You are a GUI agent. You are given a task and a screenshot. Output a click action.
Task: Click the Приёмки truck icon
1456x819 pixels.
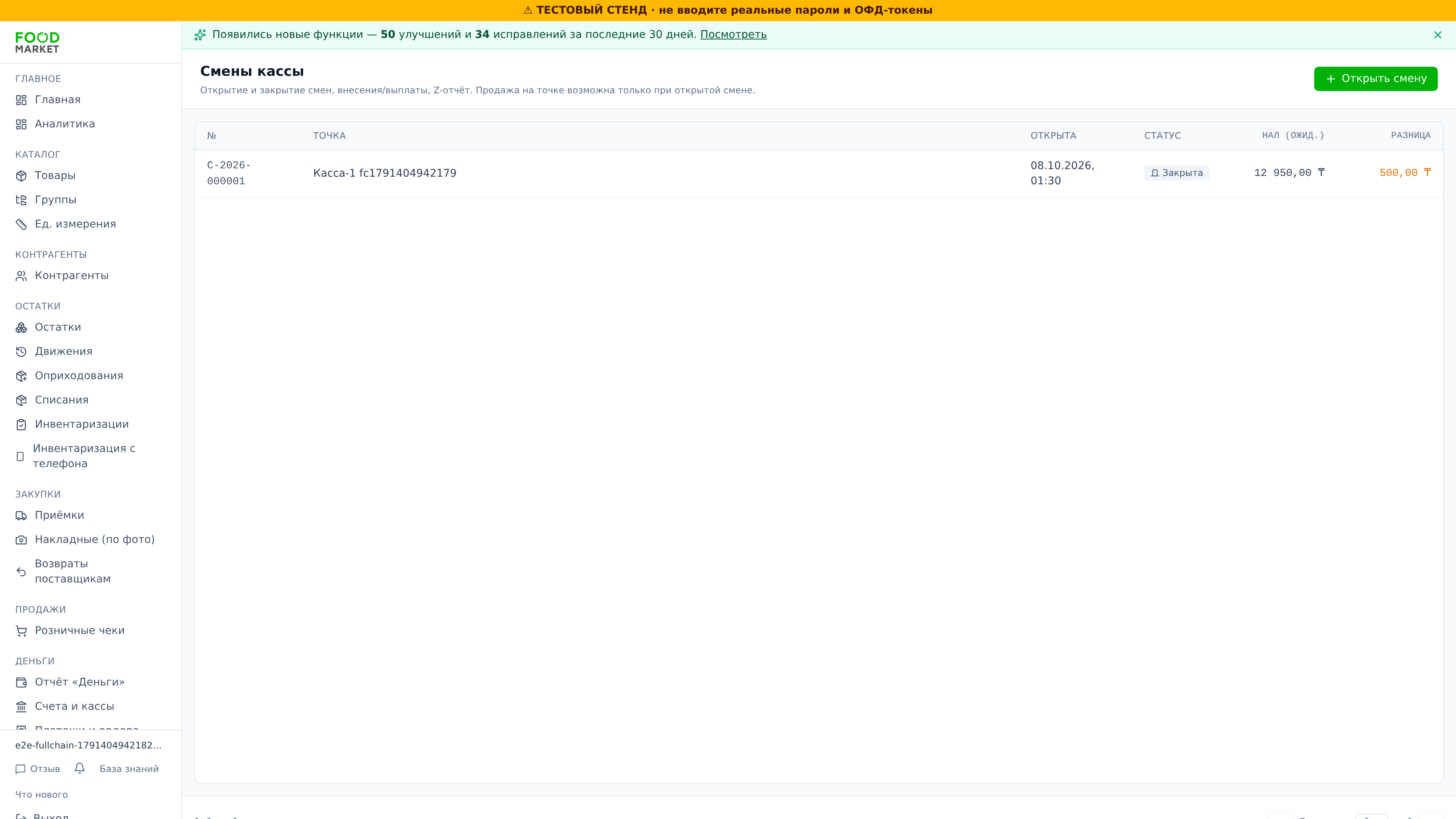pos(22,516)
